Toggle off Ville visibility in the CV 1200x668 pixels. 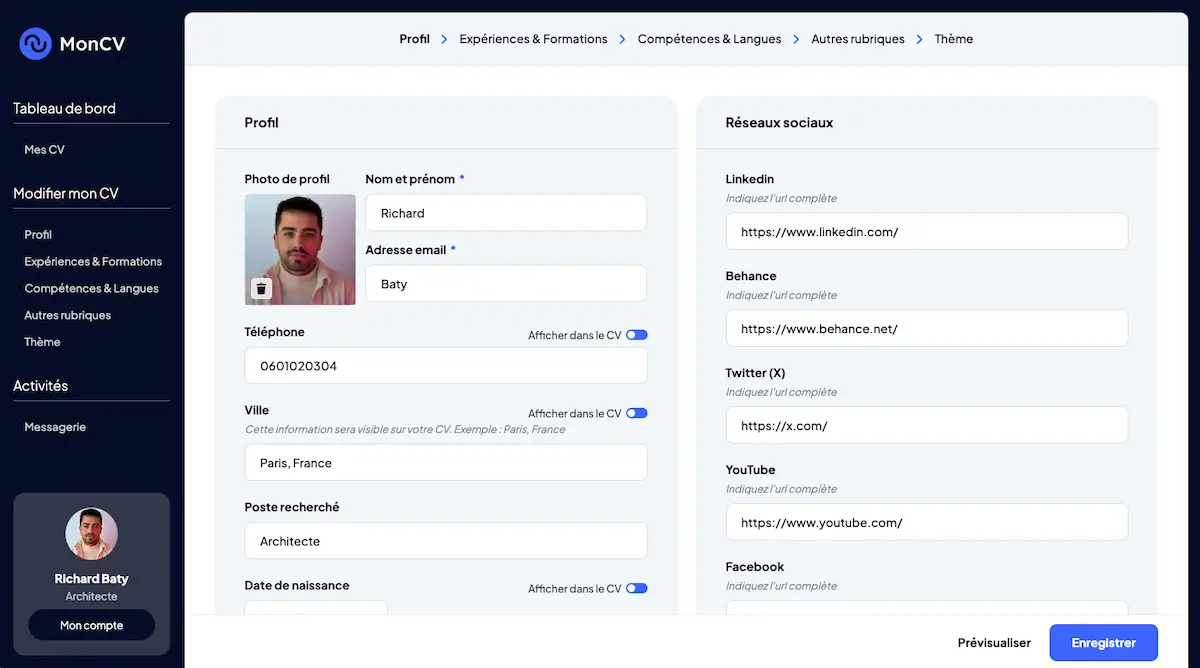coord(637,413)
